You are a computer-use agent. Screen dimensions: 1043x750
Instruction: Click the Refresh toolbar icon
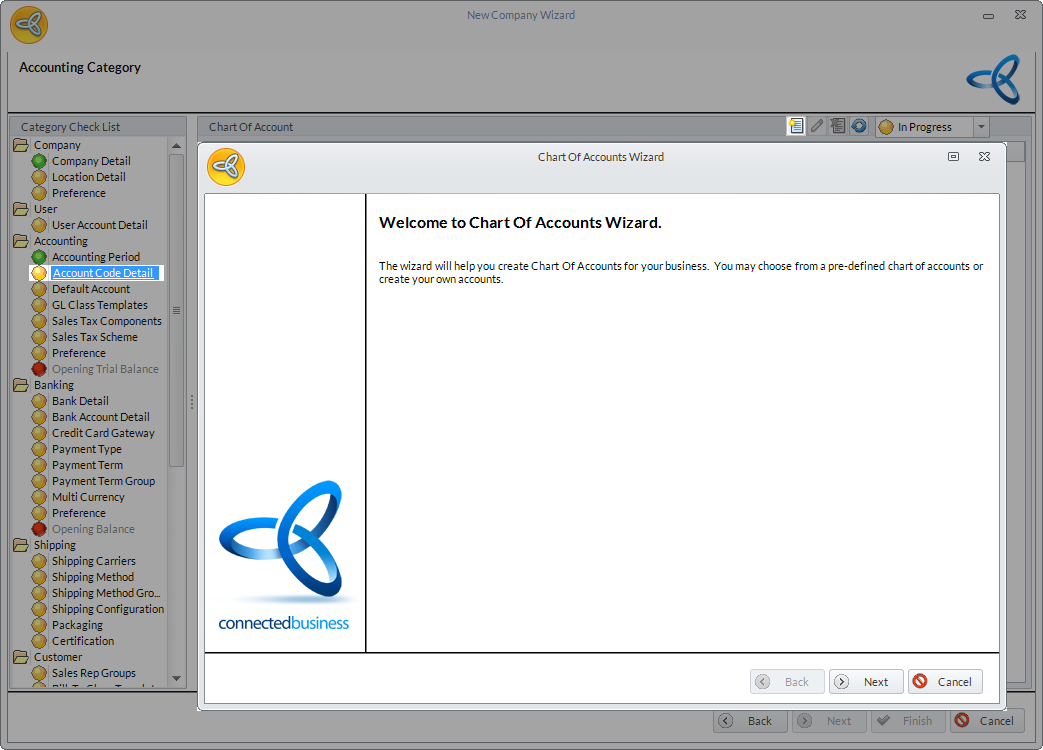click(858, 126)
